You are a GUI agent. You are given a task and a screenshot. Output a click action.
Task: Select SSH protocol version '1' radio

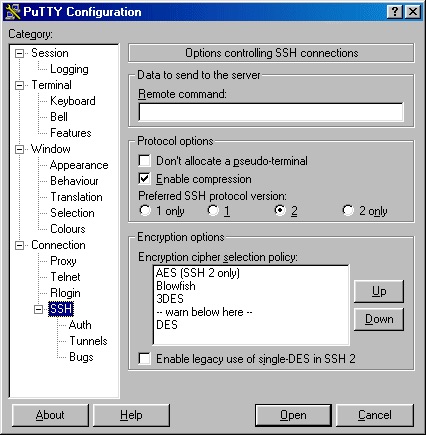click(219, 211)
